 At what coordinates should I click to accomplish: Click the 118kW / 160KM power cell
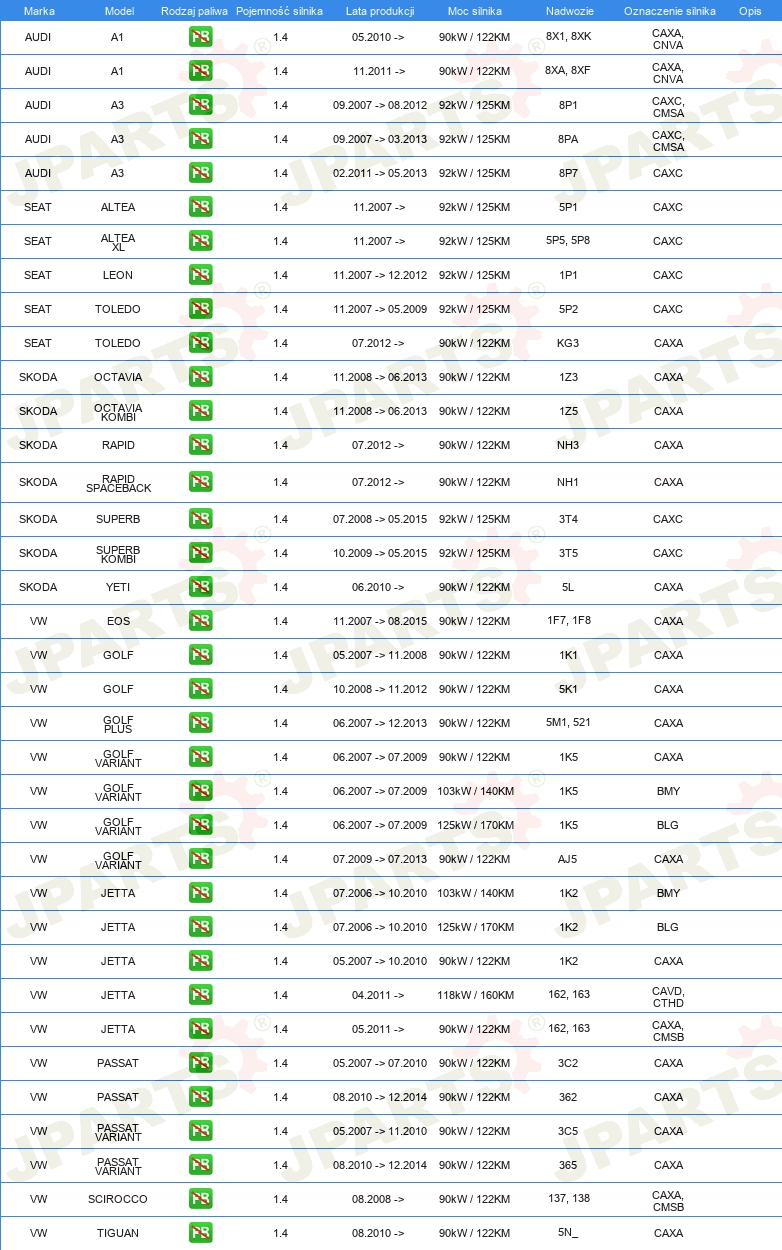(475, 995)
